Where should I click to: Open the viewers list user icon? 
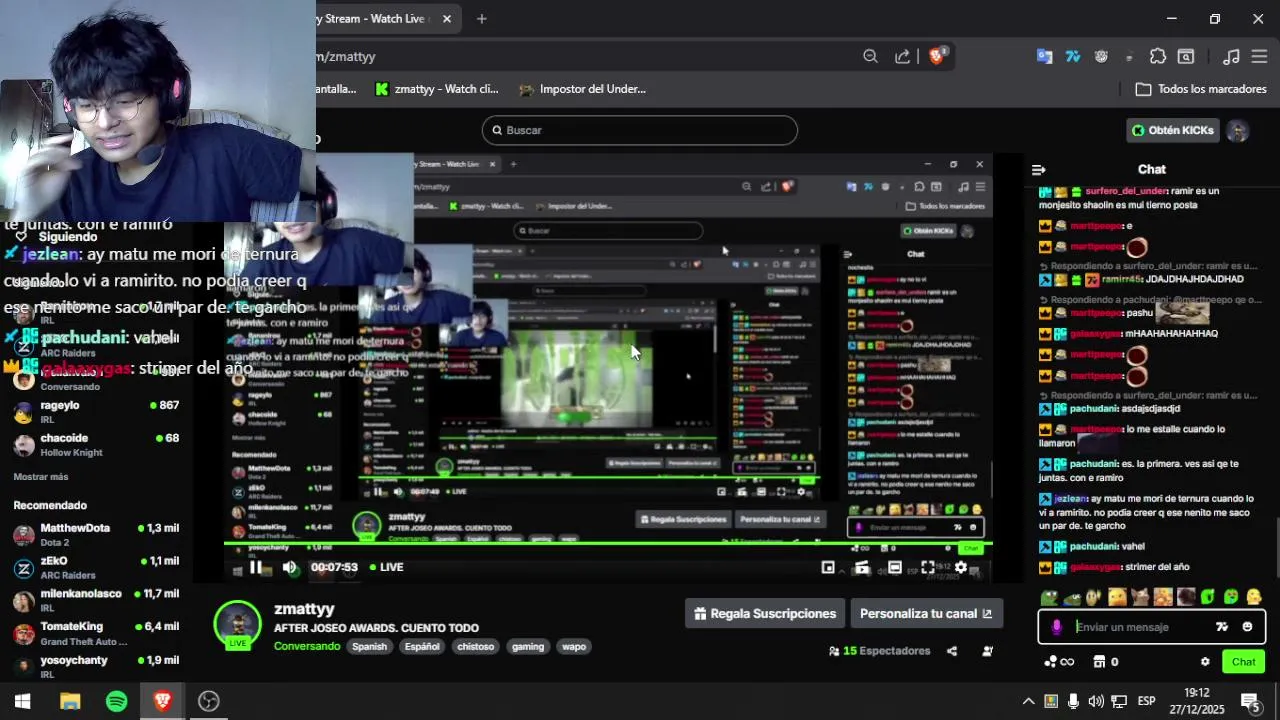(988, 651)
